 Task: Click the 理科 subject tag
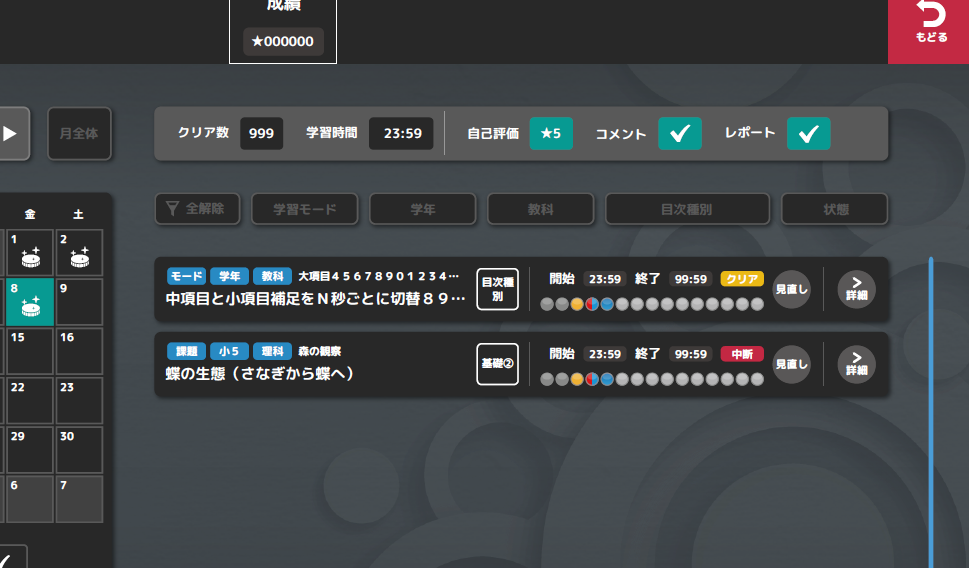[273, 351]
